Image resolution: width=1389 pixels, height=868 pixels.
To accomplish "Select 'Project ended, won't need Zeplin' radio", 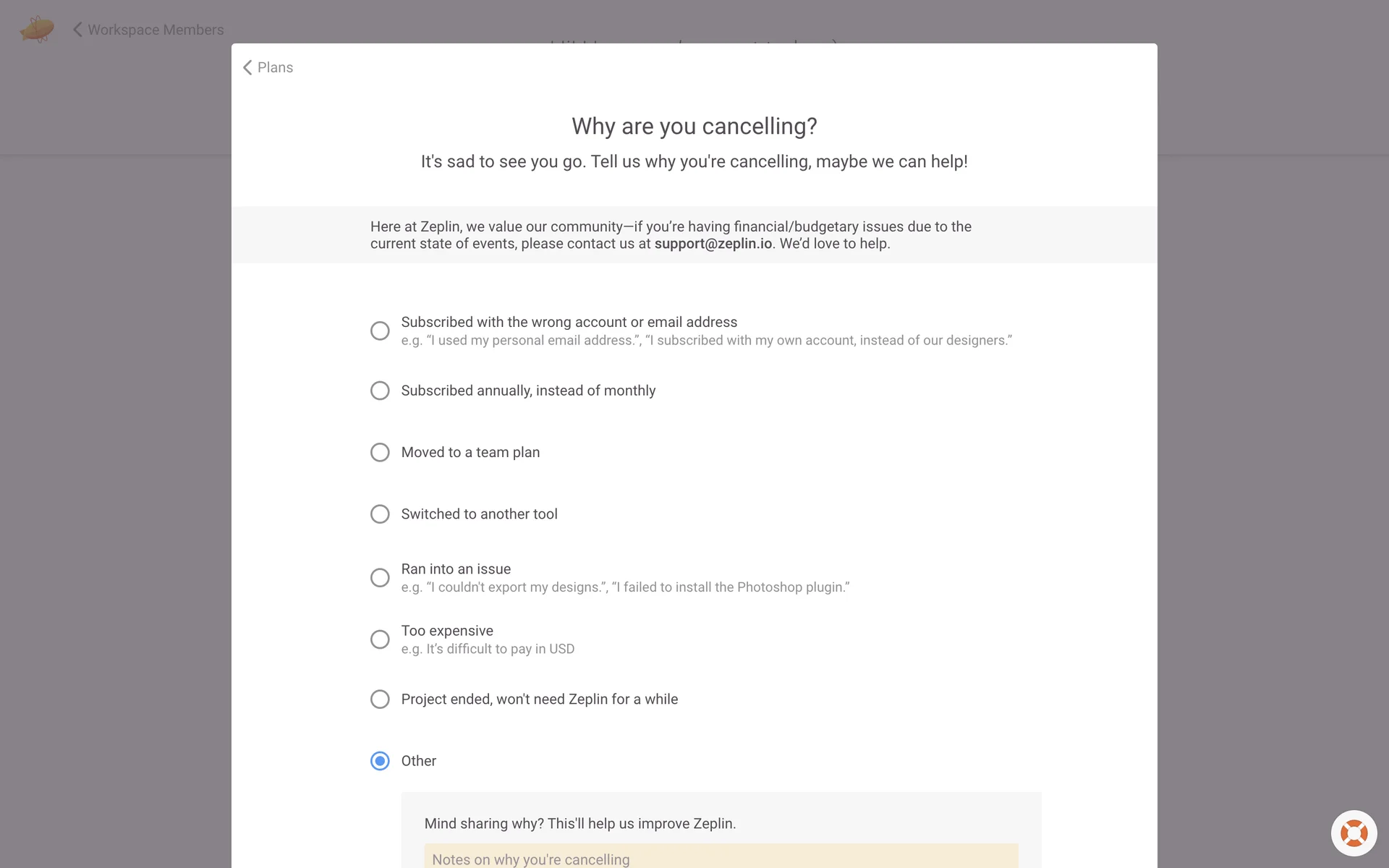I will (x=380, y=699).
